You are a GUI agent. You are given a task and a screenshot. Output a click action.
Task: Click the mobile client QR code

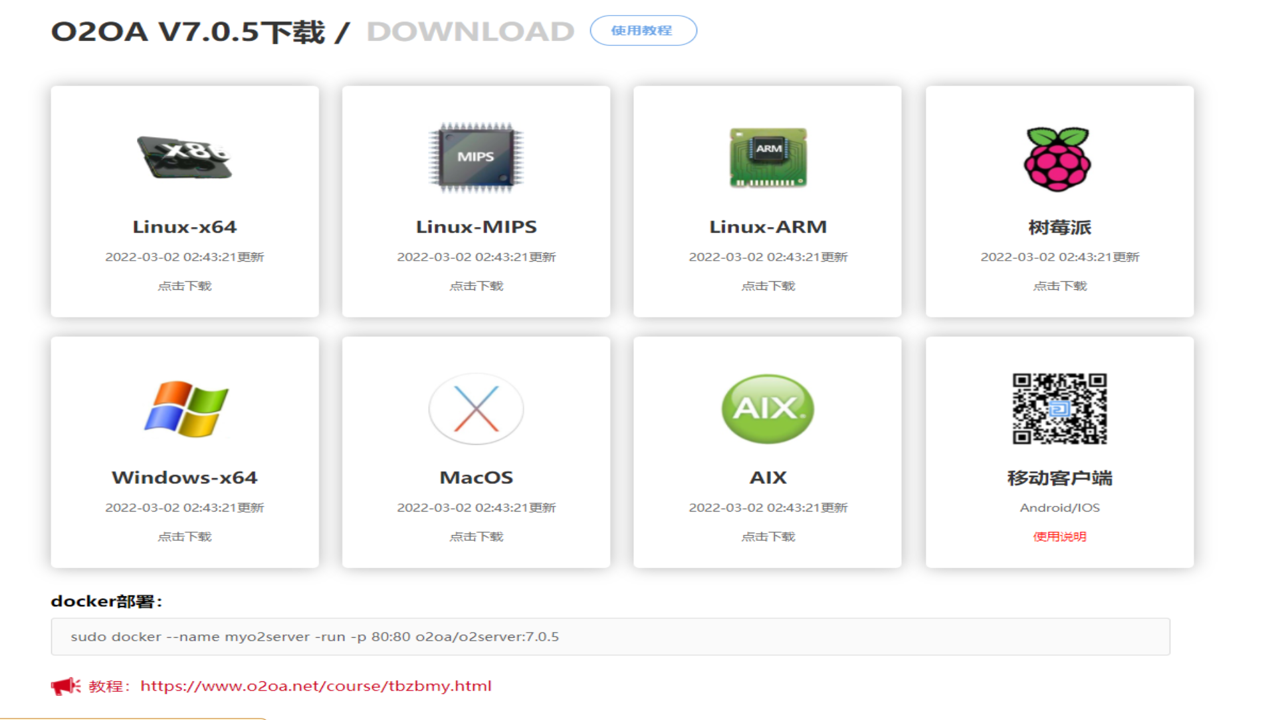pyautogui.click(x=1060, y=409)
